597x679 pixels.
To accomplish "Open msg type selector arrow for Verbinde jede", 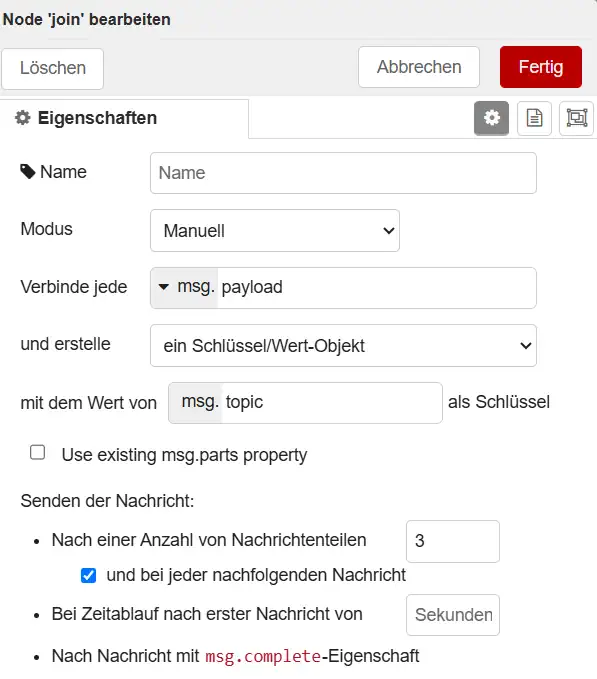I will (x=163, y=287).
